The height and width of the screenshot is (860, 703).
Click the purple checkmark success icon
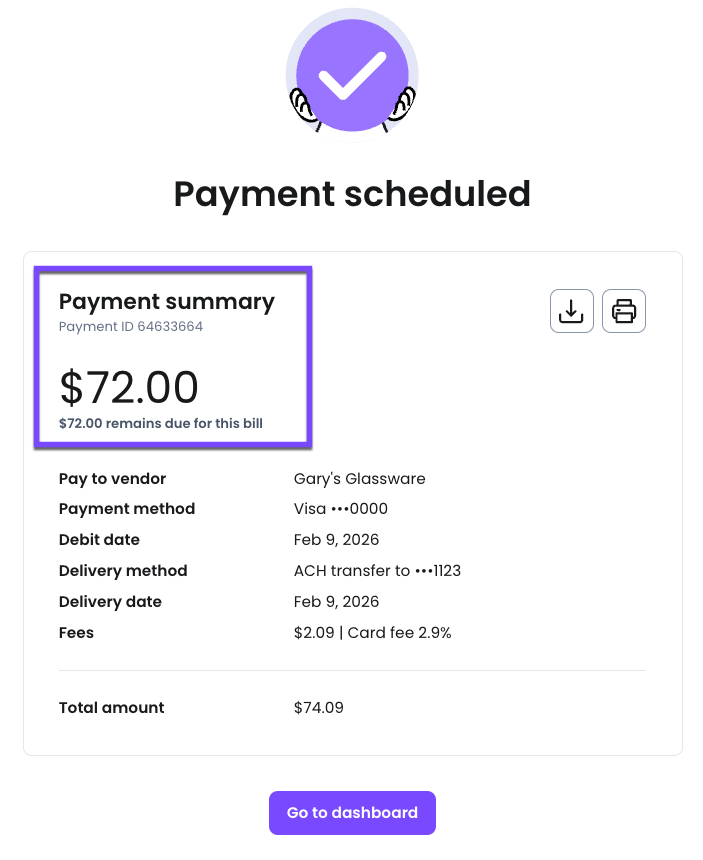[x=352, y=76]
